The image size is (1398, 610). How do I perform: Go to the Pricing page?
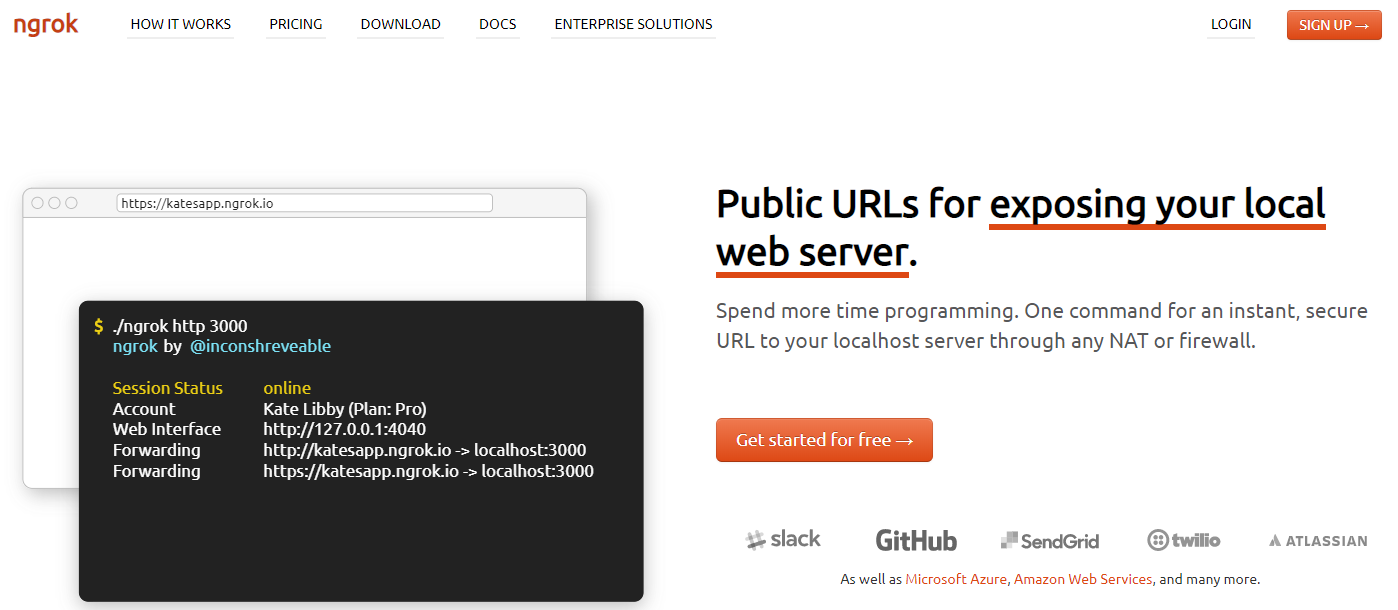tap(296, 24)
